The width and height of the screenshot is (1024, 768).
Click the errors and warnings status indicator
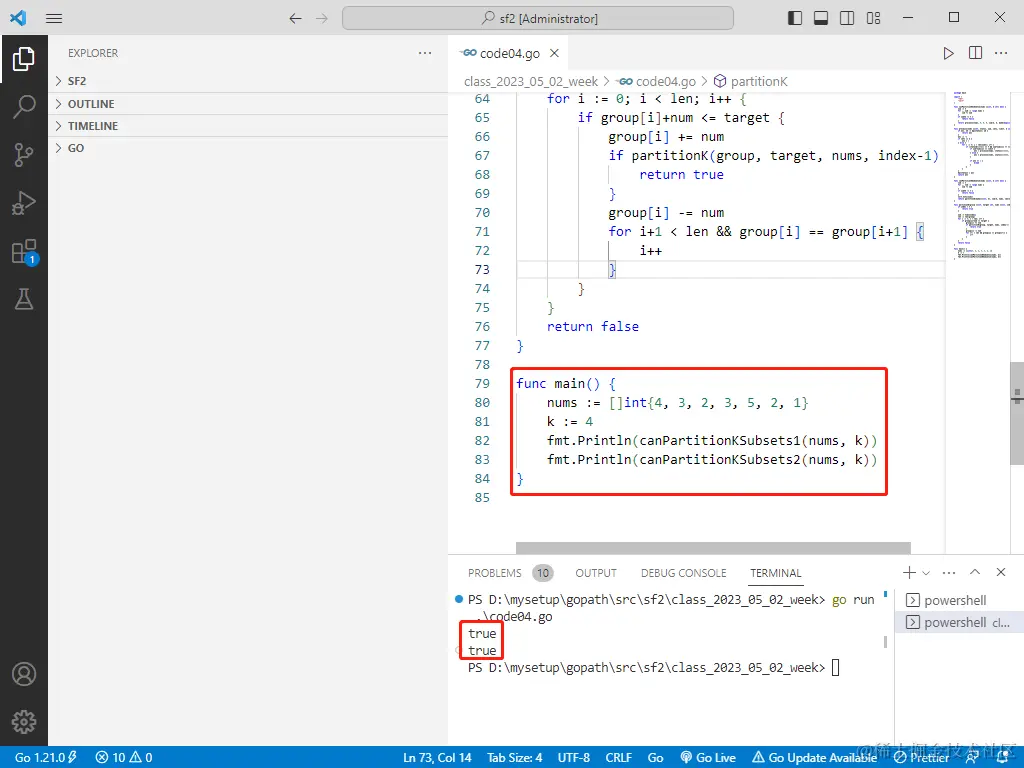click(x=123, y=757)
